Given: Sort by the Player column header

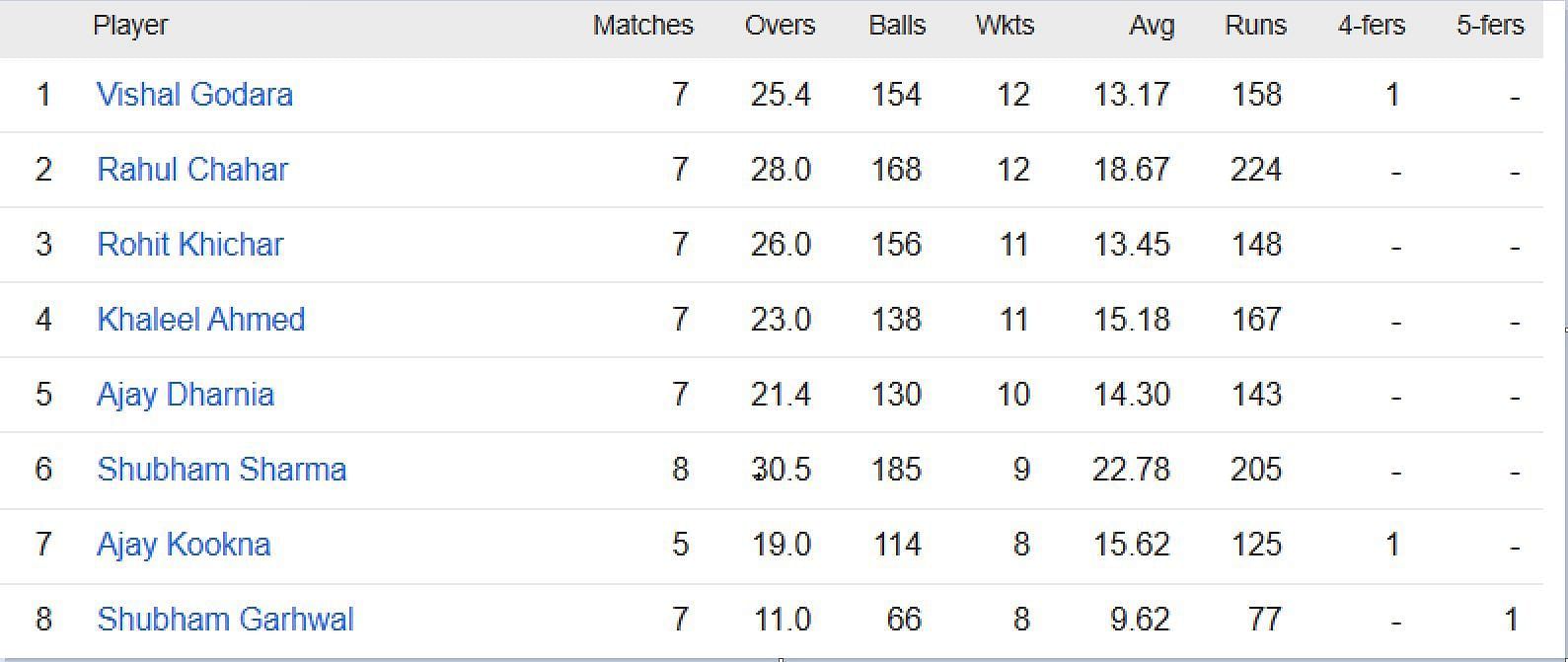Looking at the screenshot, I should (x=130, y=26).
